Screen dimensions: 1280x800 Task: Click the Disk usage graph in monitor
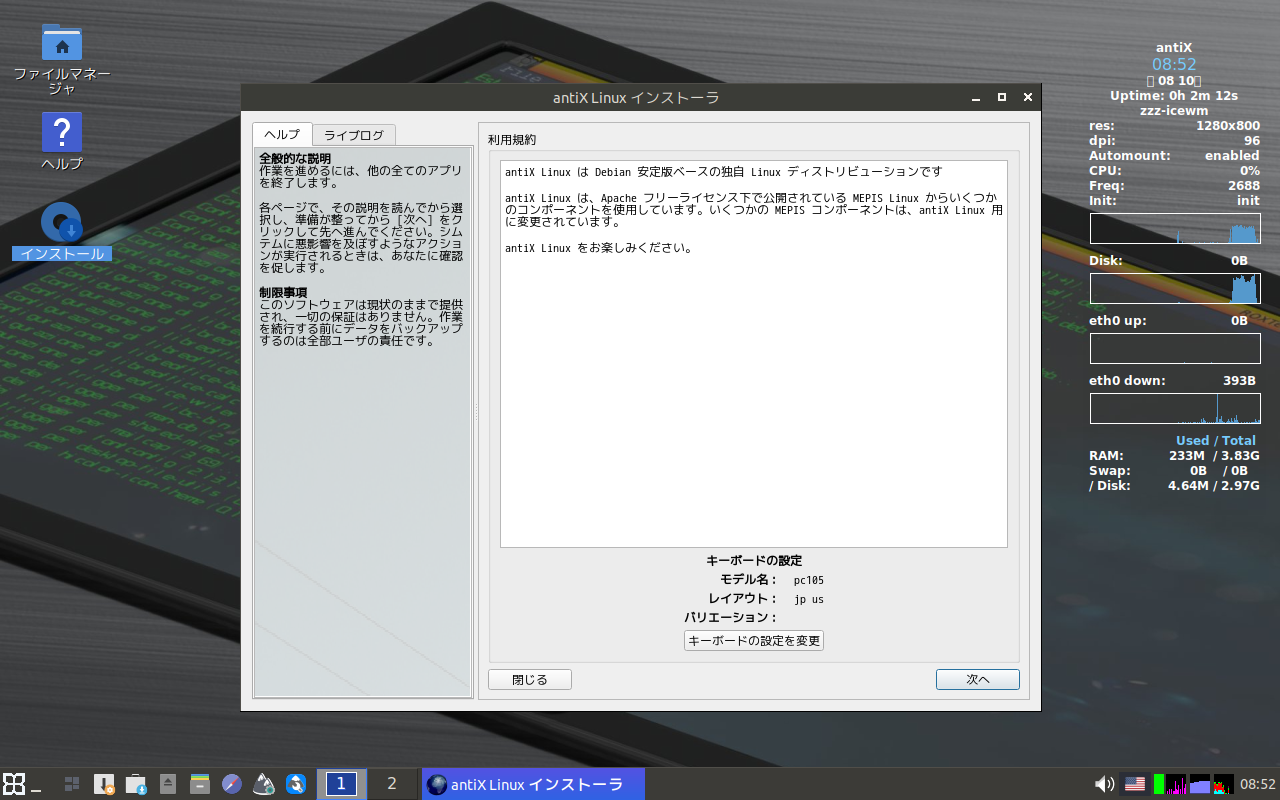point(1175,289)
